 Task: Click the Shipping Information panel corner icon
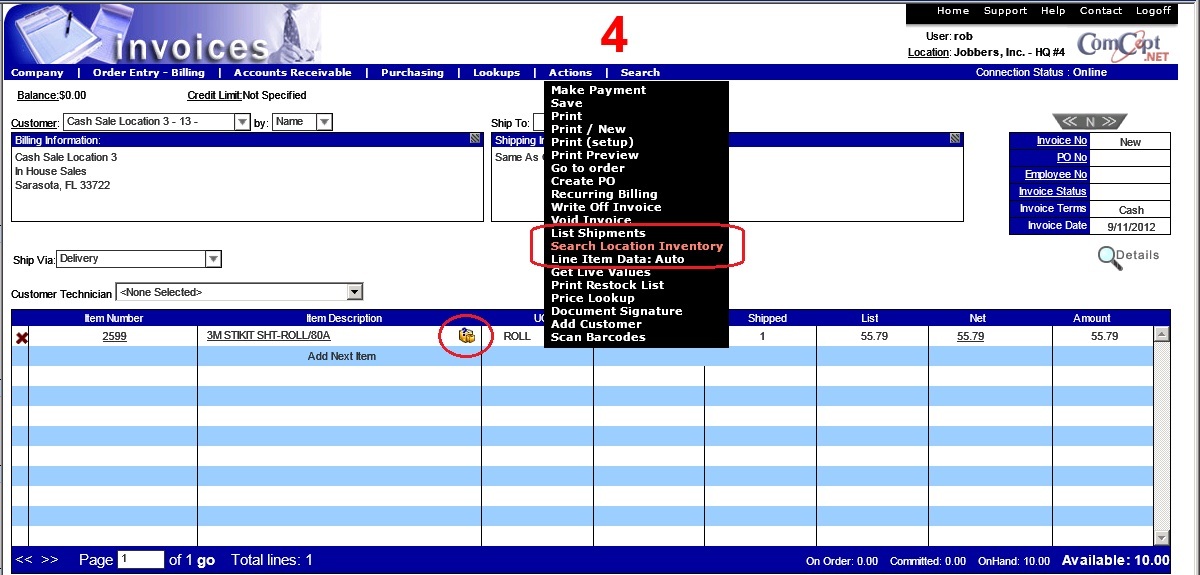point(956,140)
